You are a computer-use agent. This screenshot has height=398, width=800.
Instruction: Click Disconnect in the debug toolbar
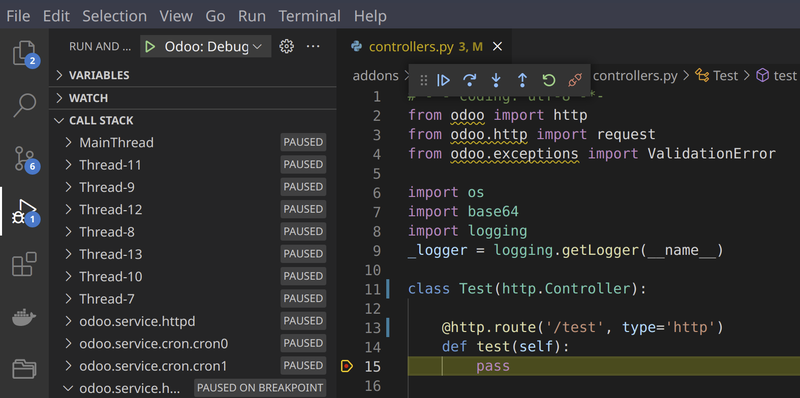(x=575, y=80)
